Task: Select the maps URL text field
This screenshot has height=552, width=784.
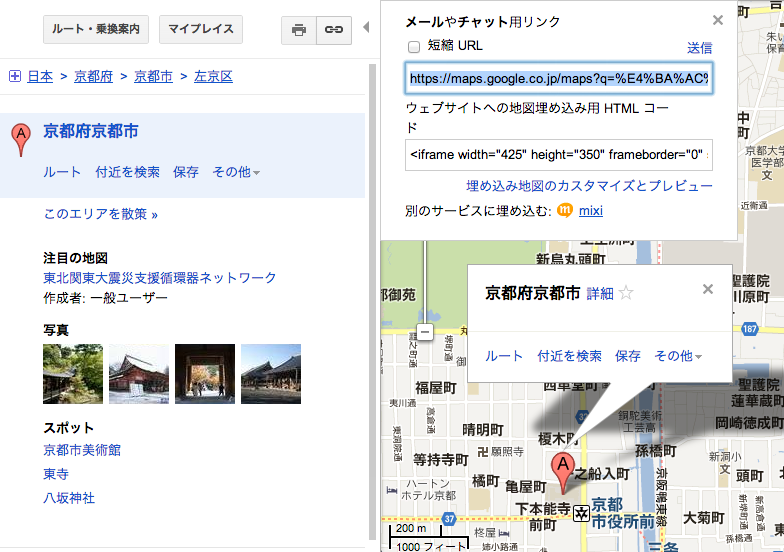Action: [x=558, y=78]
